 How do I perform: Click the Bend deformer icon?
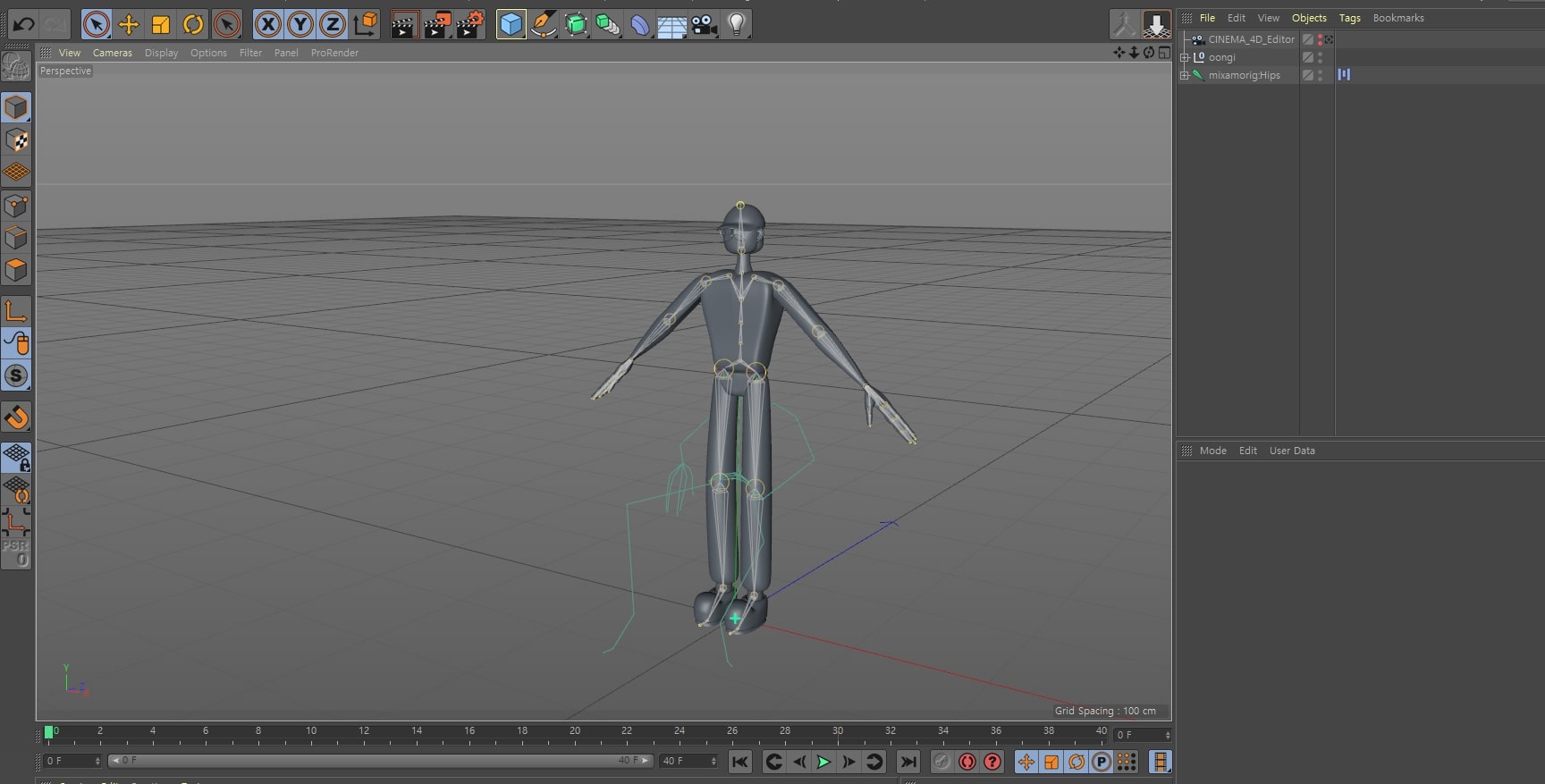click(640, 24)
